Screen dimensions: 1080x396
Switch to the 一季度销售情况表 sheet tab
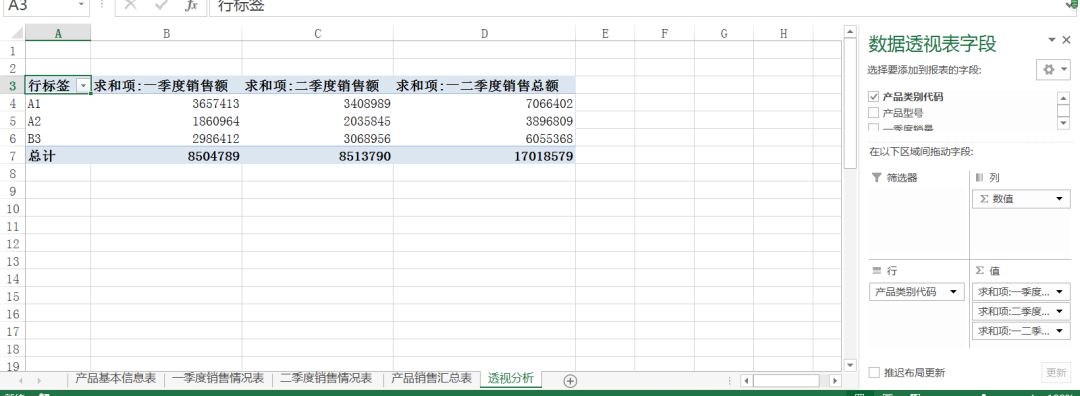coord(218,378)
